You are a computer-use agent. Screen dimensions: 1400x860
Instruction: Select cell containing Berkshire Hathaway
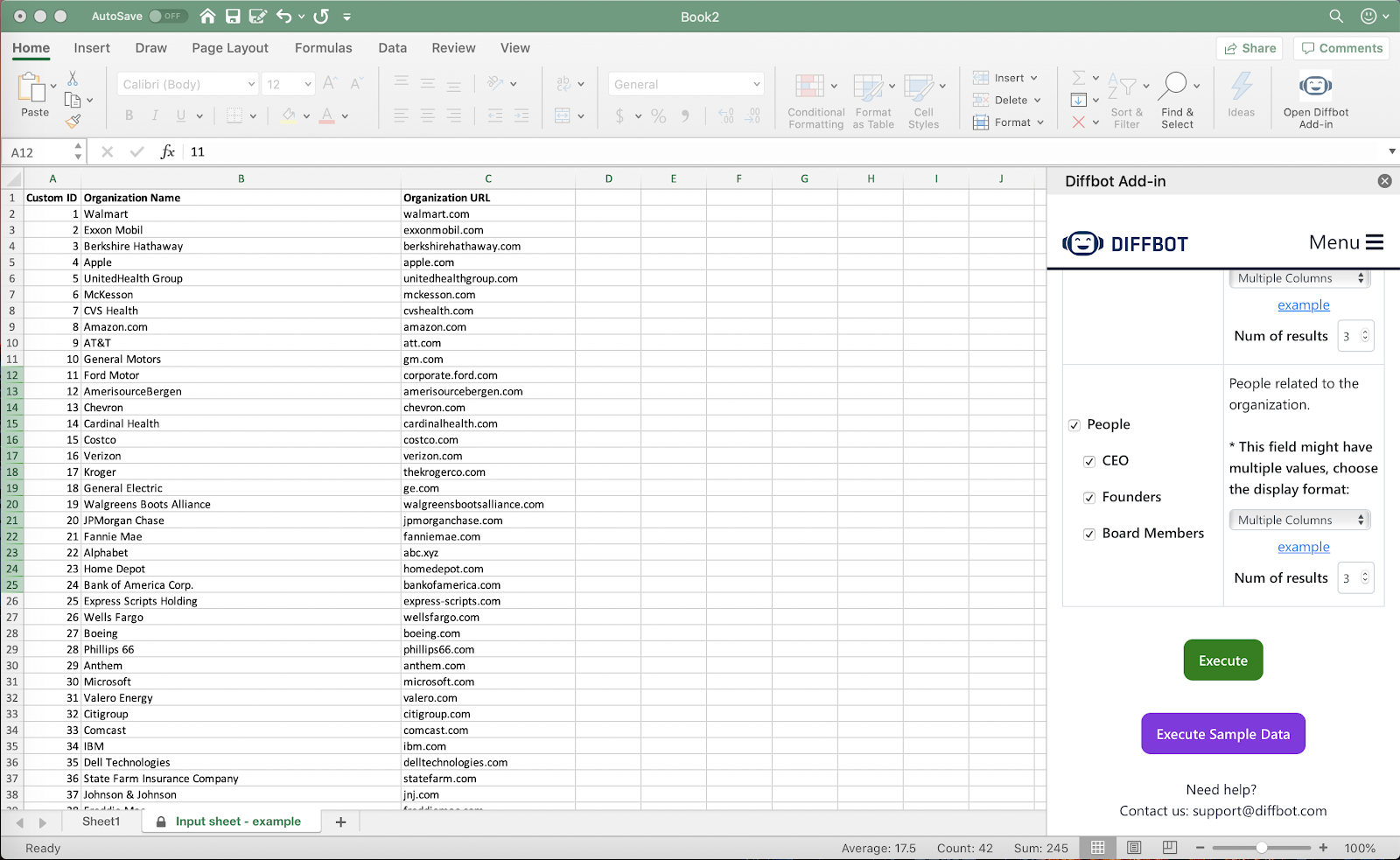(x=241, y=247)
